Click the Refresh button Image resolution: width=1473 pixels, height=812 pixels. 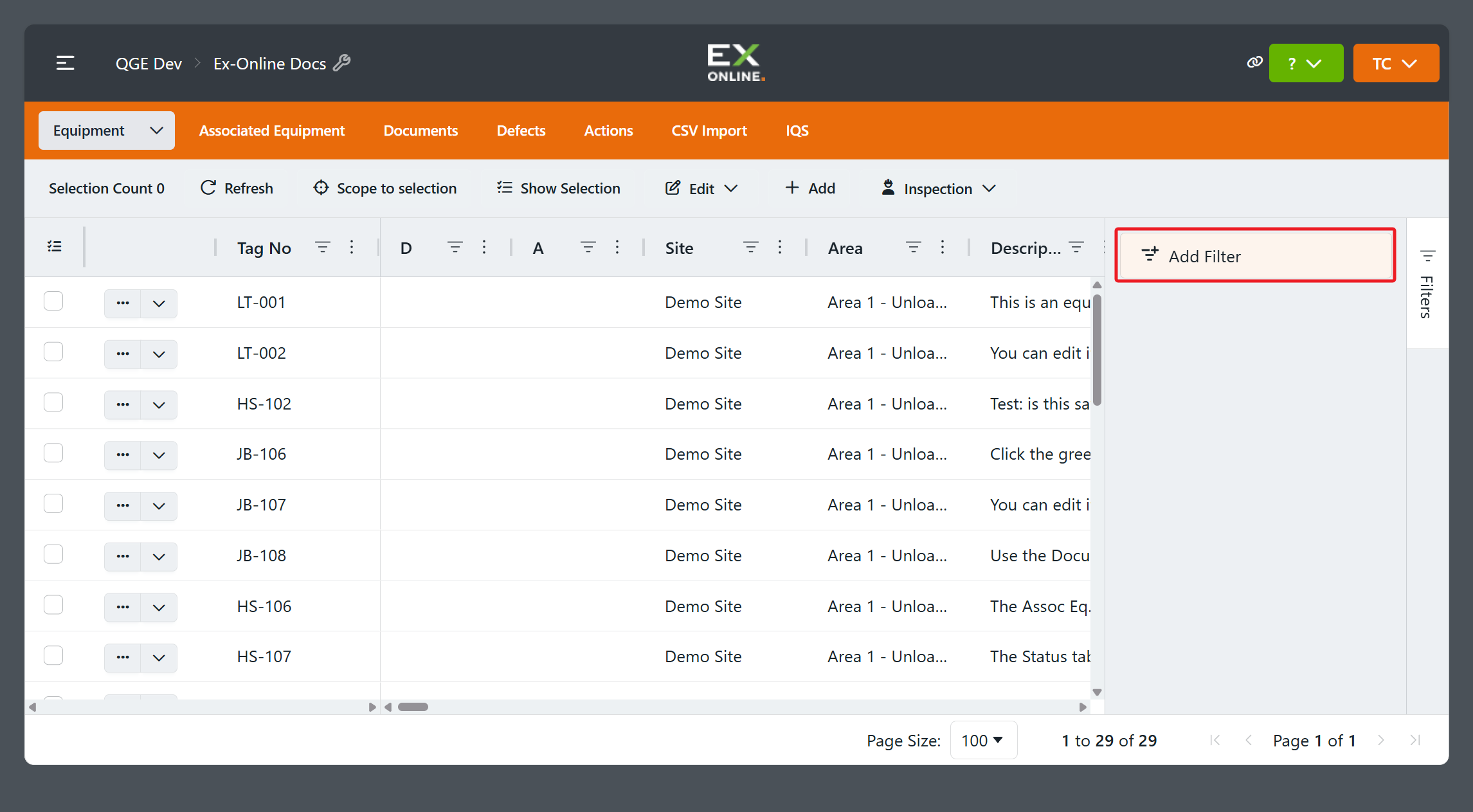pyautogui.click(x=237, y=188)
